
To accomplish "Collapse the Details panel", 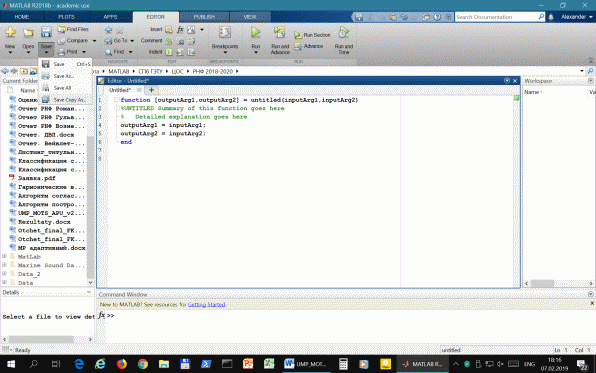I will tap(89, 292).
